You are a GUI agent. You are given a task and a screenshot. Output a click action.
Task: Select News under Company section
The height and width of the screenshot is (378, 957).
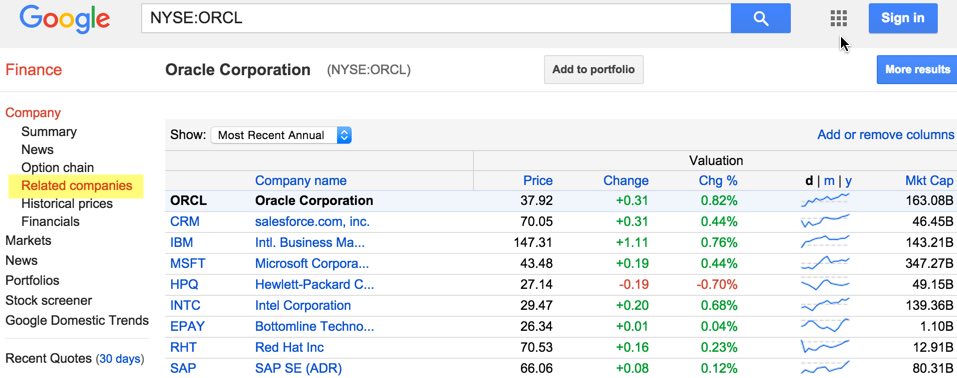[37, 150]
